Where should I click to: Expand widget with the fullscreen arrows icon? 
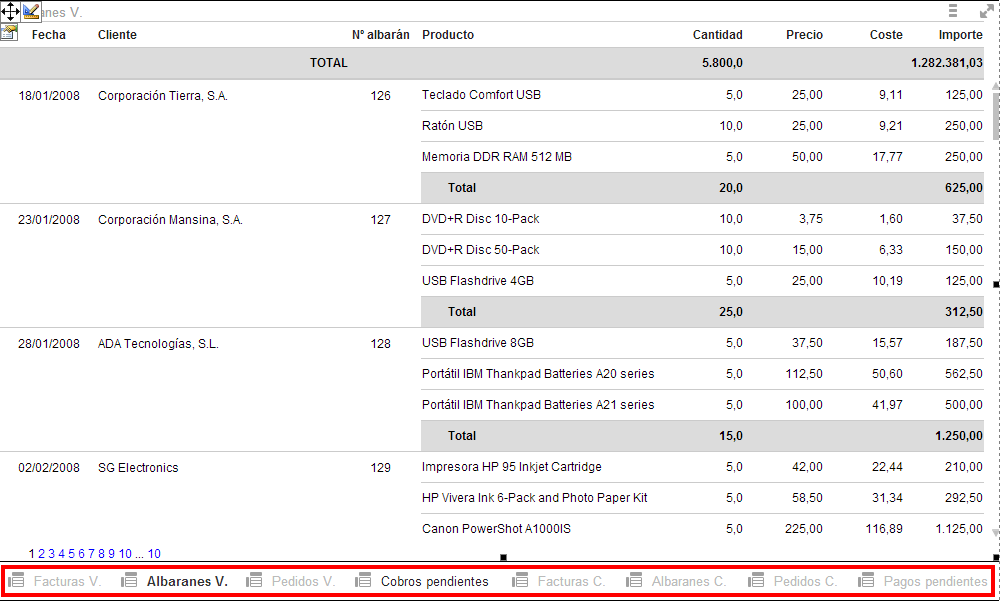(985, 11)
